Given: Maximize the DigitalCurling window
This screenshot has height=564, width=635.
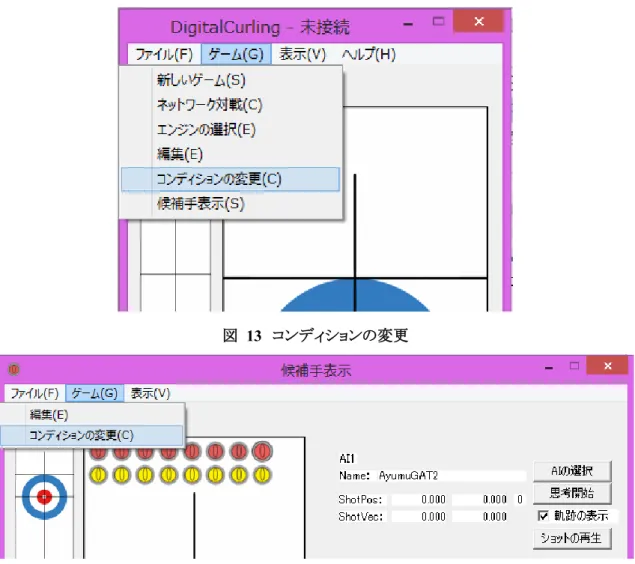Looking at the screenshot, I should tap(438, 21).
